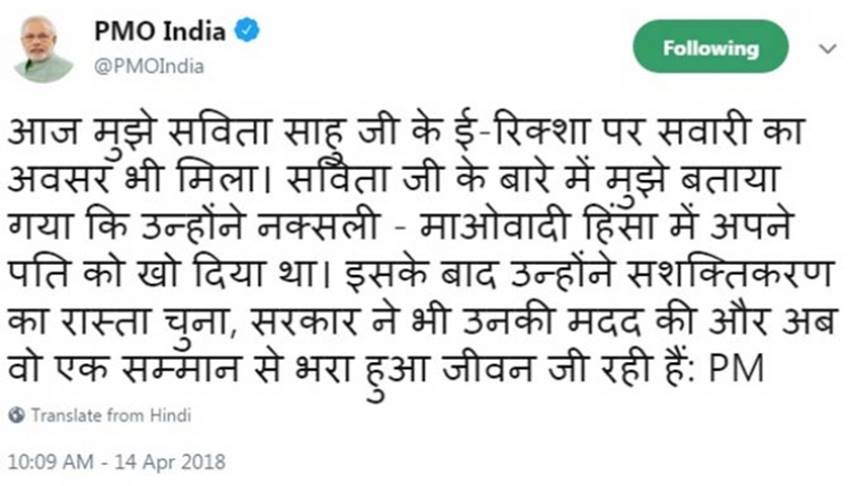Open the @PMOIndia handle link

point(149,66)
